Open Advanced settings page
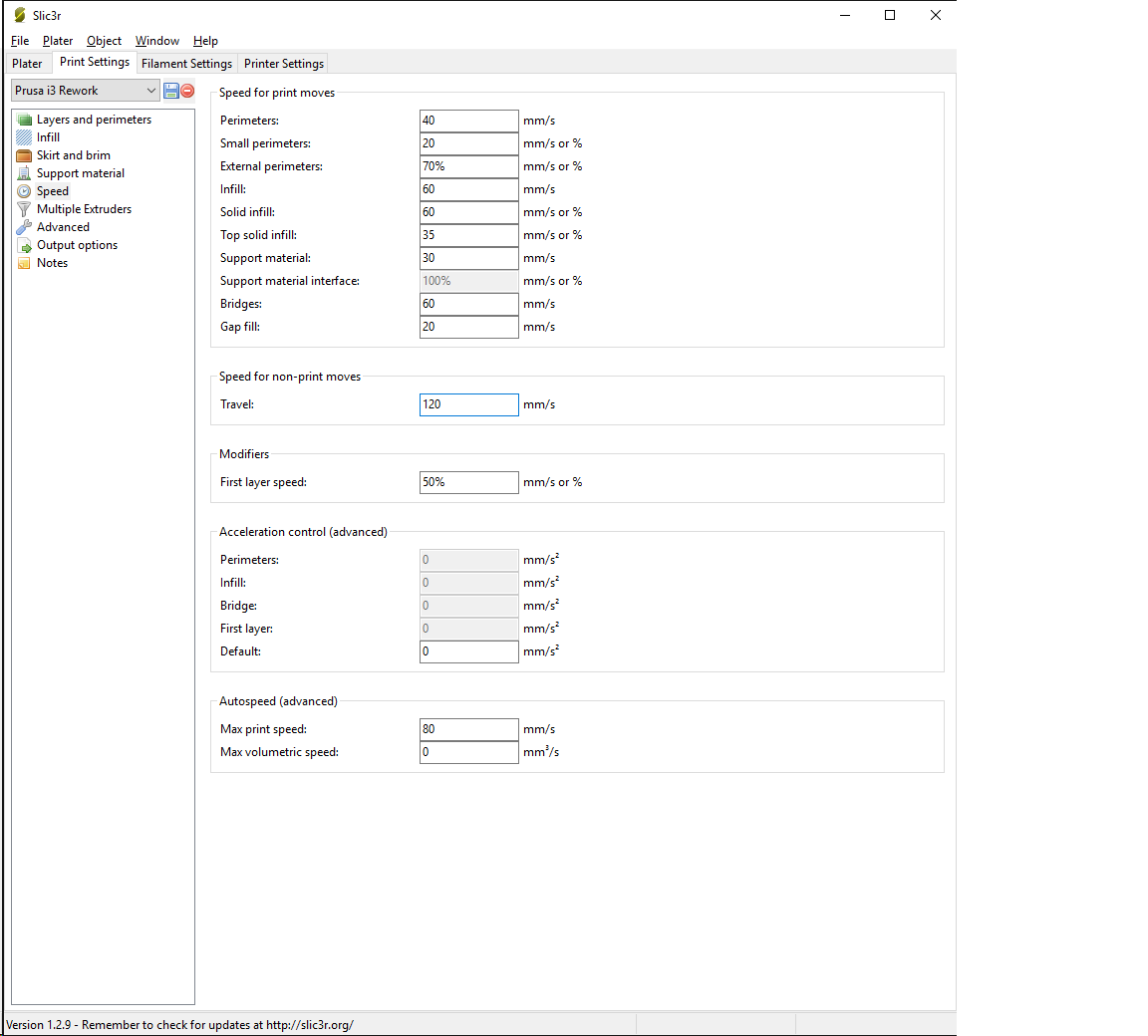This screenshot has width=1148, height=1036. click(63, 227)
